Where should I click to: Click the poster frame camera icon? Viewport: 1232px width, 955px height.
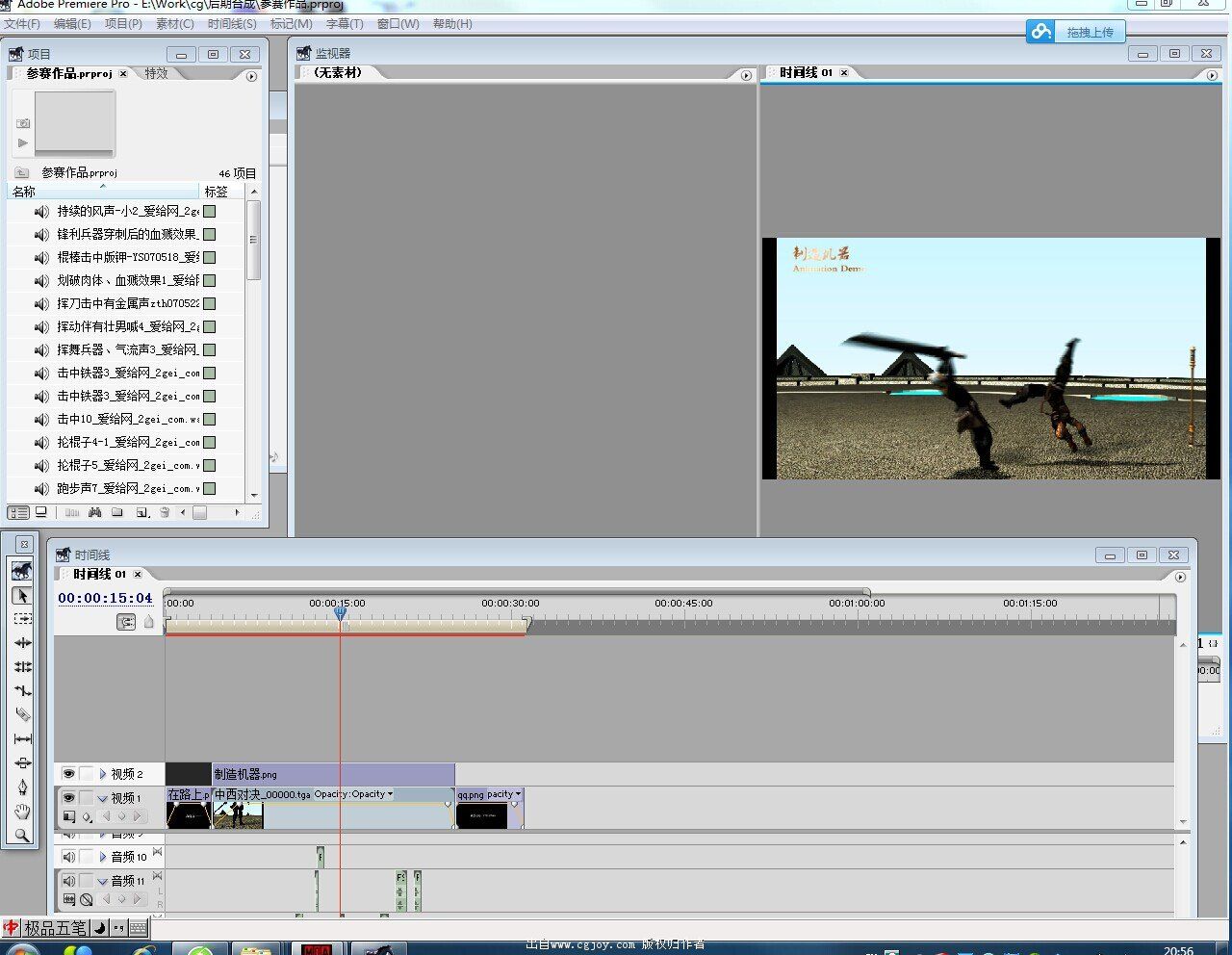tap(23, 123)
